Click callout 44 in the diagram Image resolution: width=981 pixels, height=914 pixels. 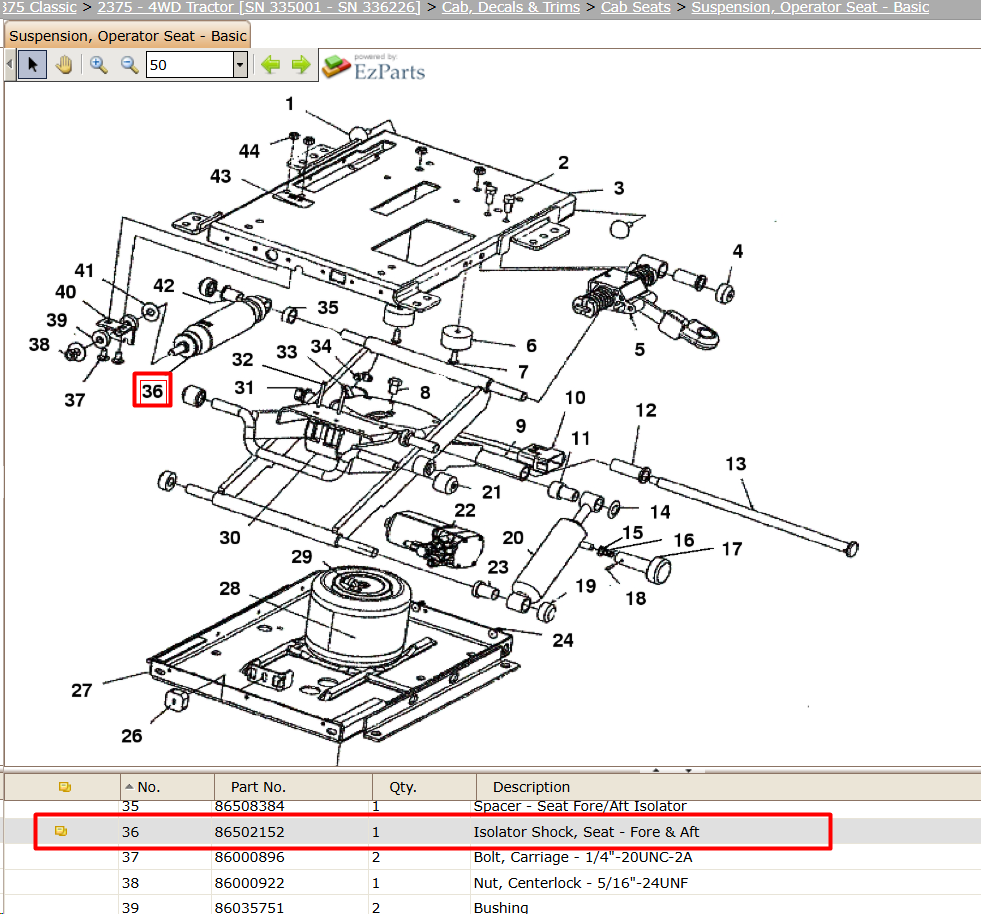tap(249, 151)
